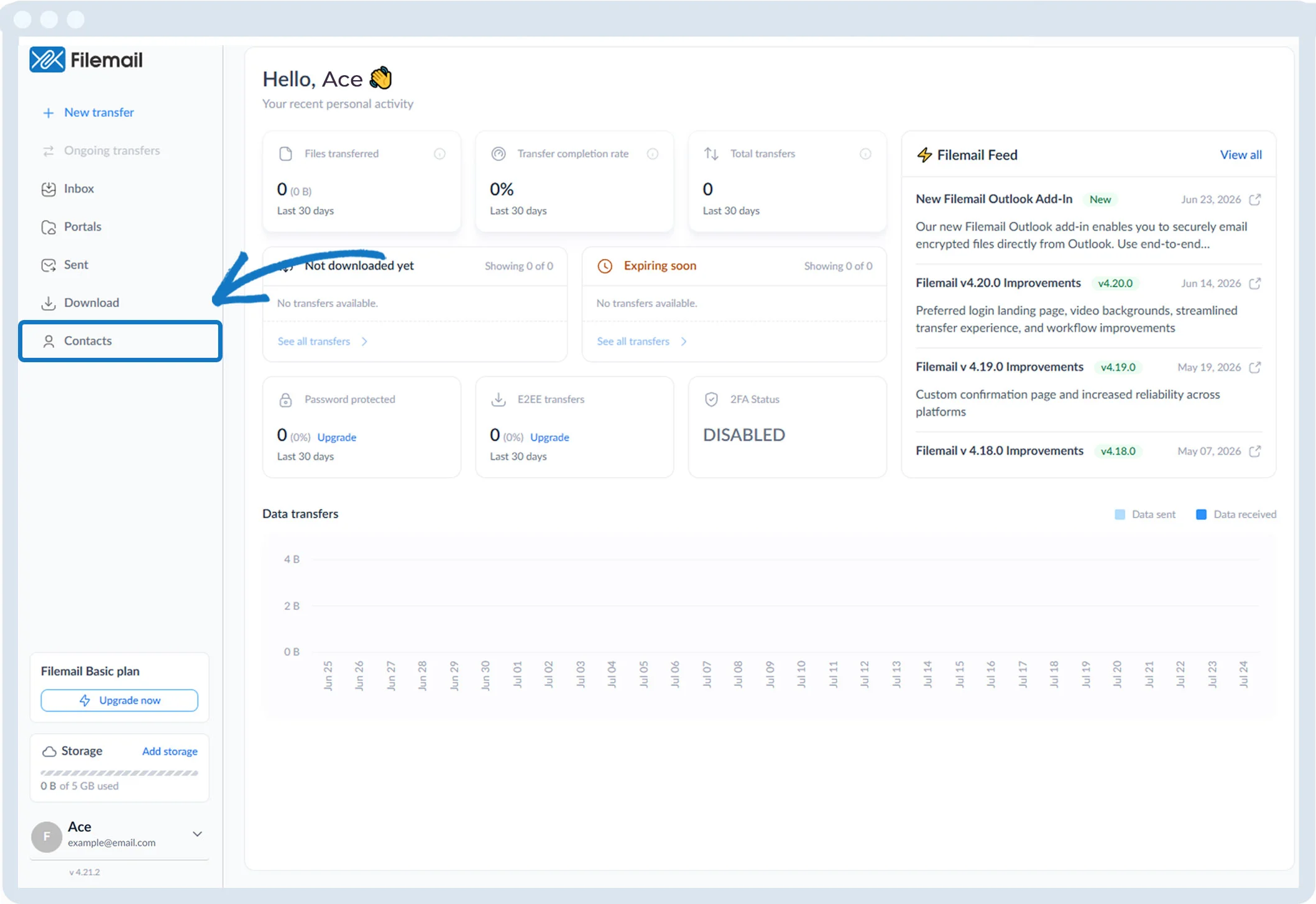Screen dimensions: 1316x904
Task: Click Upgrade link on E2EE transfers card
Action: click(550, 437)
